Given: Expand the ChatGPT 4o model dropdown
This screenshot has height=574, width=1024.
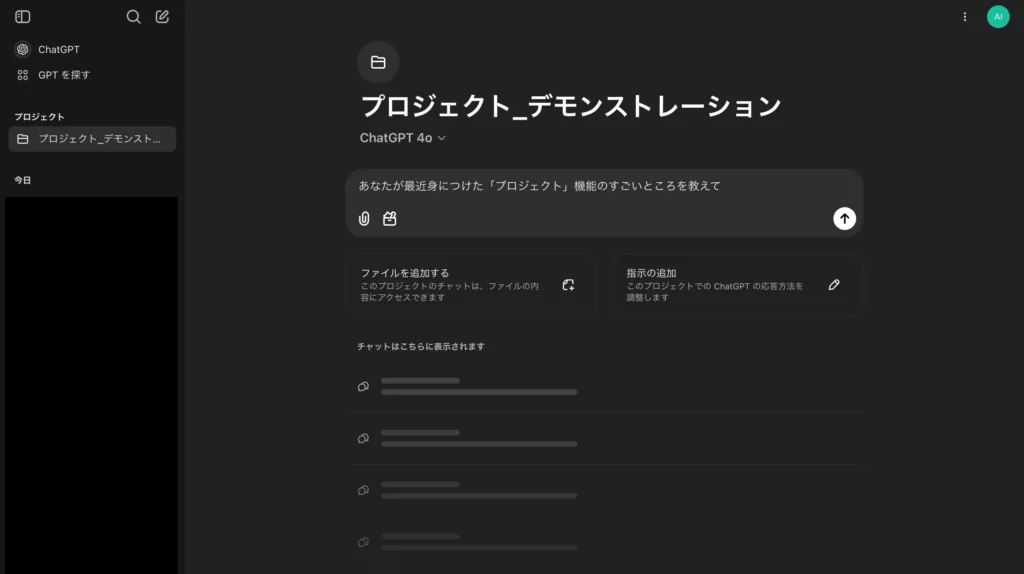Looking at the screenshot, I should tap(403, 138).
